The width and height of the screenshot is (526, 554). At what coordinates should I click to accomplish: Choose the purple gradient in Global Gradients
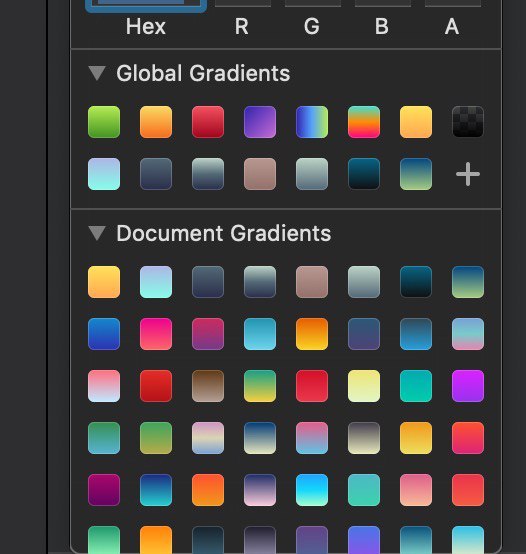tap(260, 122)
